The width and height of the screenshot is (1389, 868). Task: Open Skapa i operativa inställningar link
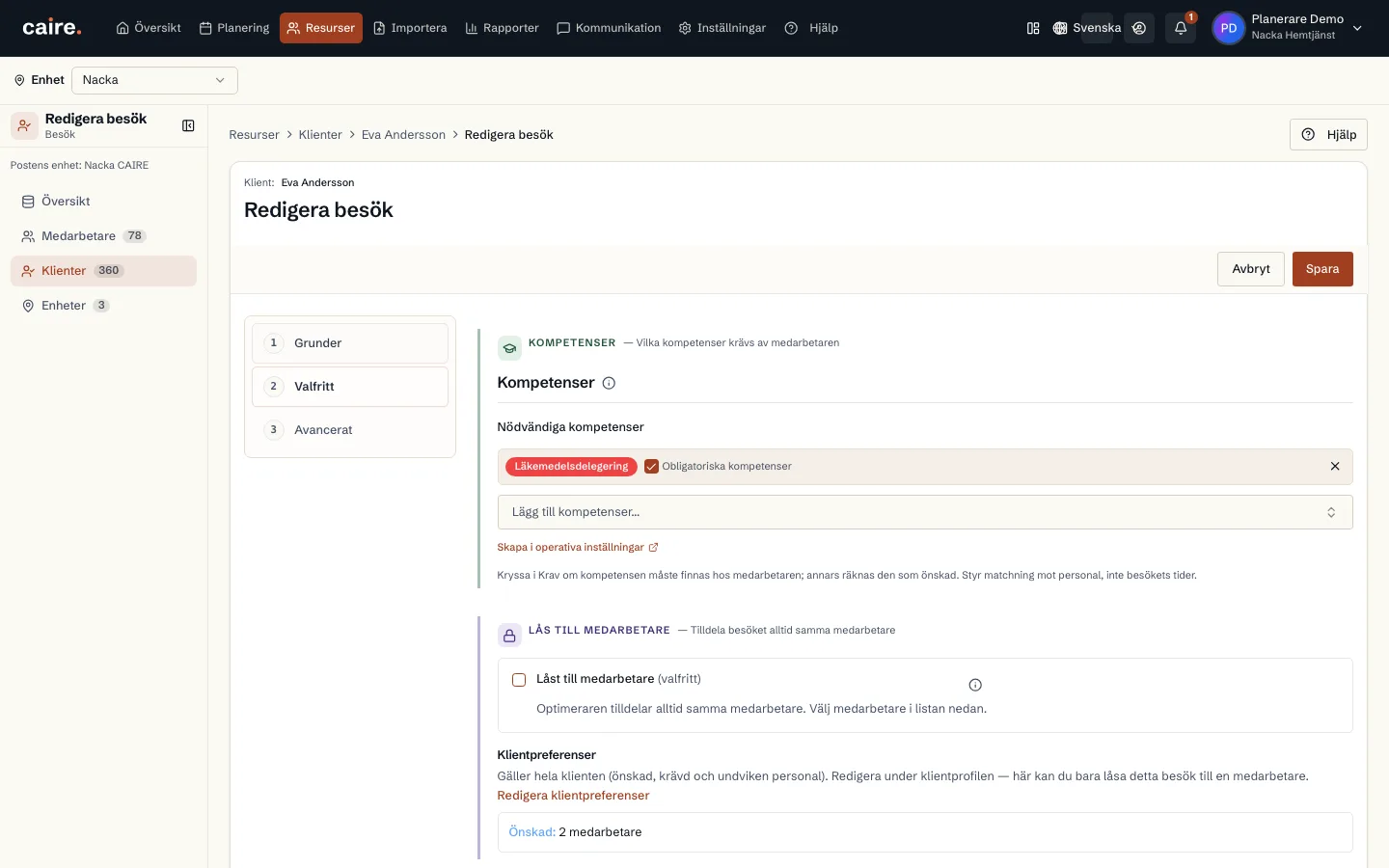tap(578, 547)
